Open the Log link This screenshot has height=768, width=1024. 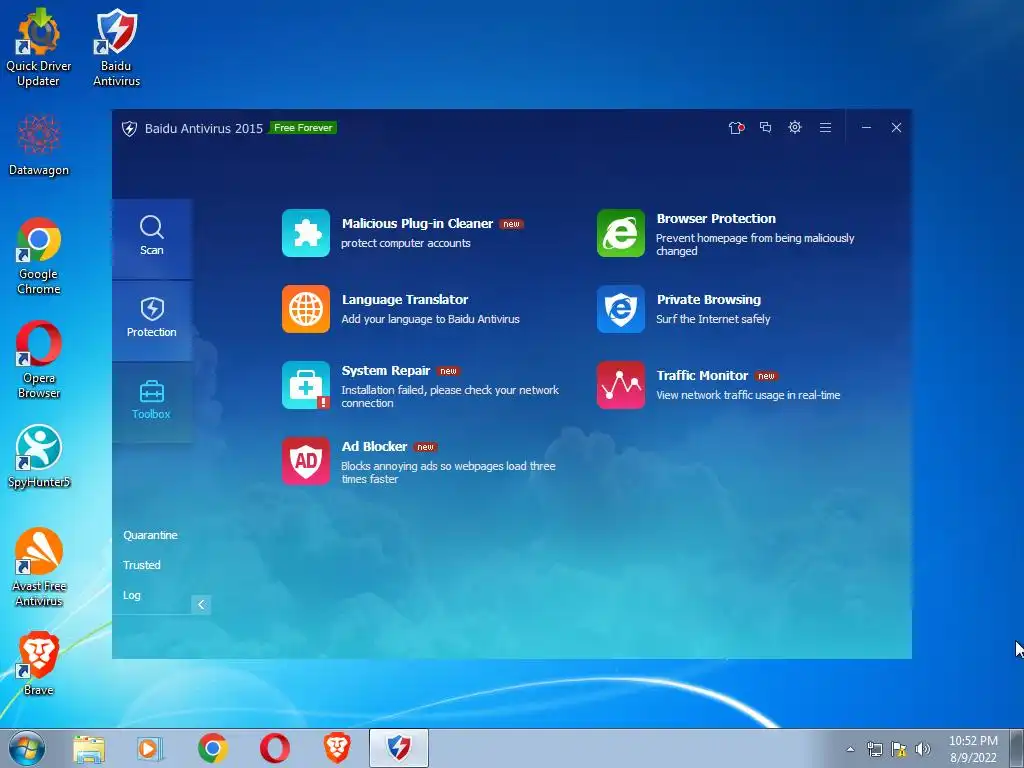tap(132, 595)
